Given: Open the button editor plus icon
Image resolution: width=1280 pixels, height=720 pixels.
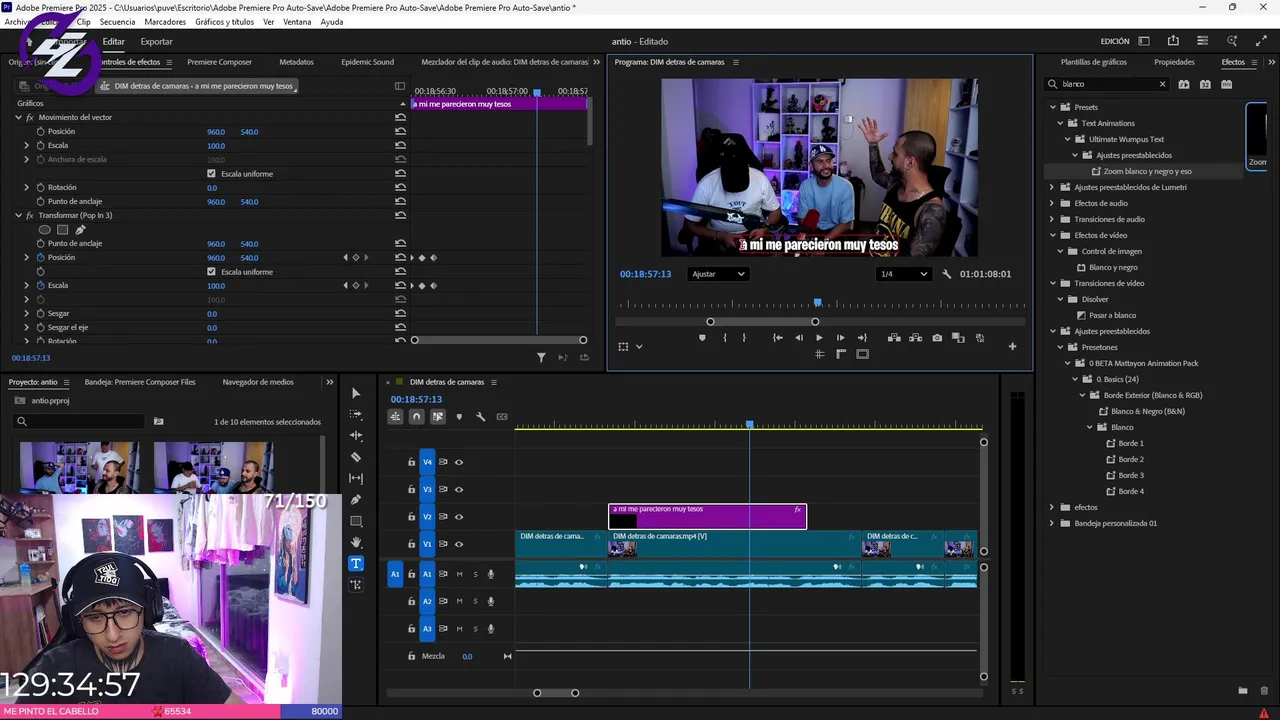Looking at the screenshot, I should point(1012,347).
